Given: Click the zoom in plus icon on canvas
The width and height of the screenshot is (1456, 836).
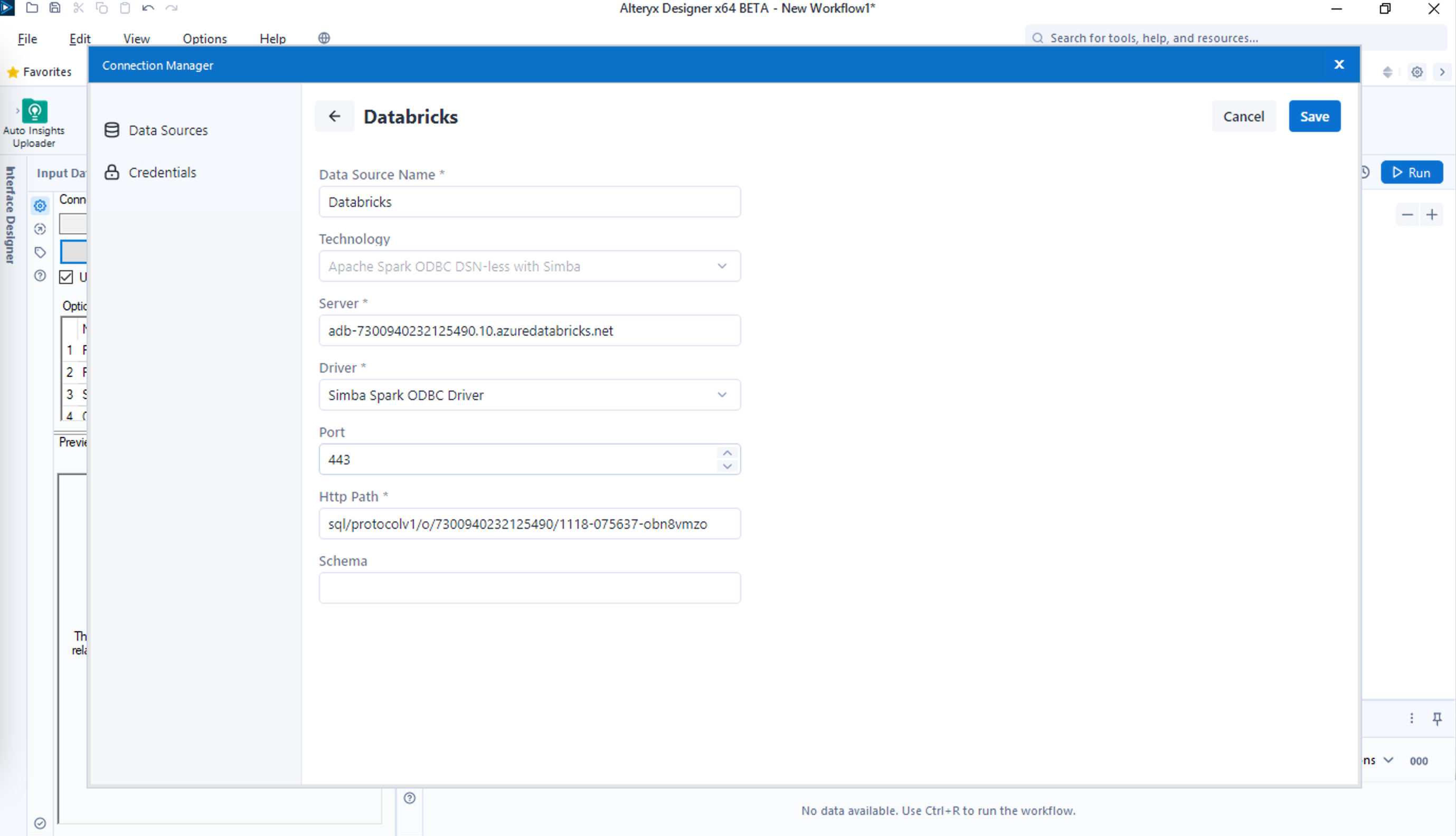Looking at the screenshot, I should (x=1432, y=215).
